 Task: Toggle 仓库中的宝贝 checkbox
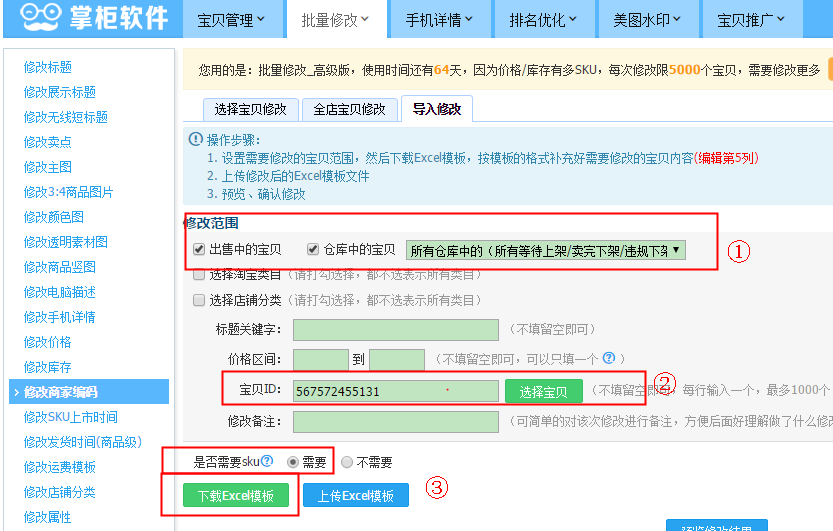313,249
